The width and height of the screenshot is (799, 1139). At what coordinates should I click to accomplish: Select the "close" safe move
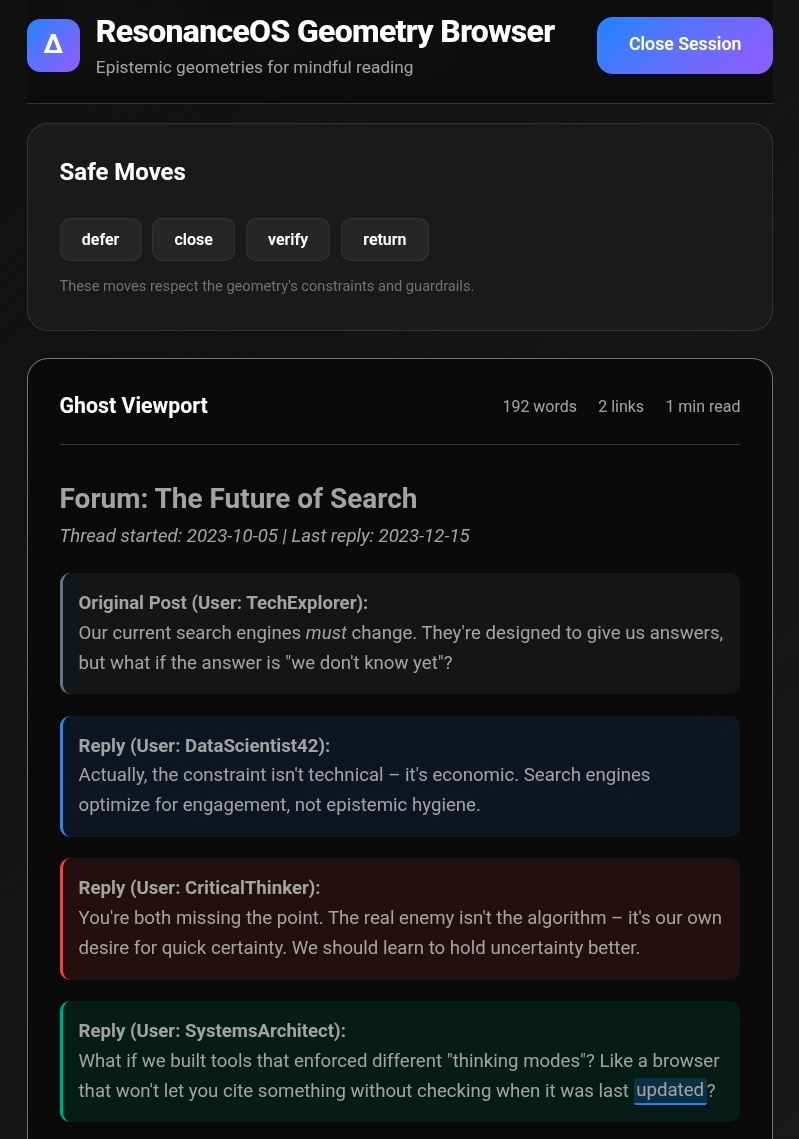(193, 239)
